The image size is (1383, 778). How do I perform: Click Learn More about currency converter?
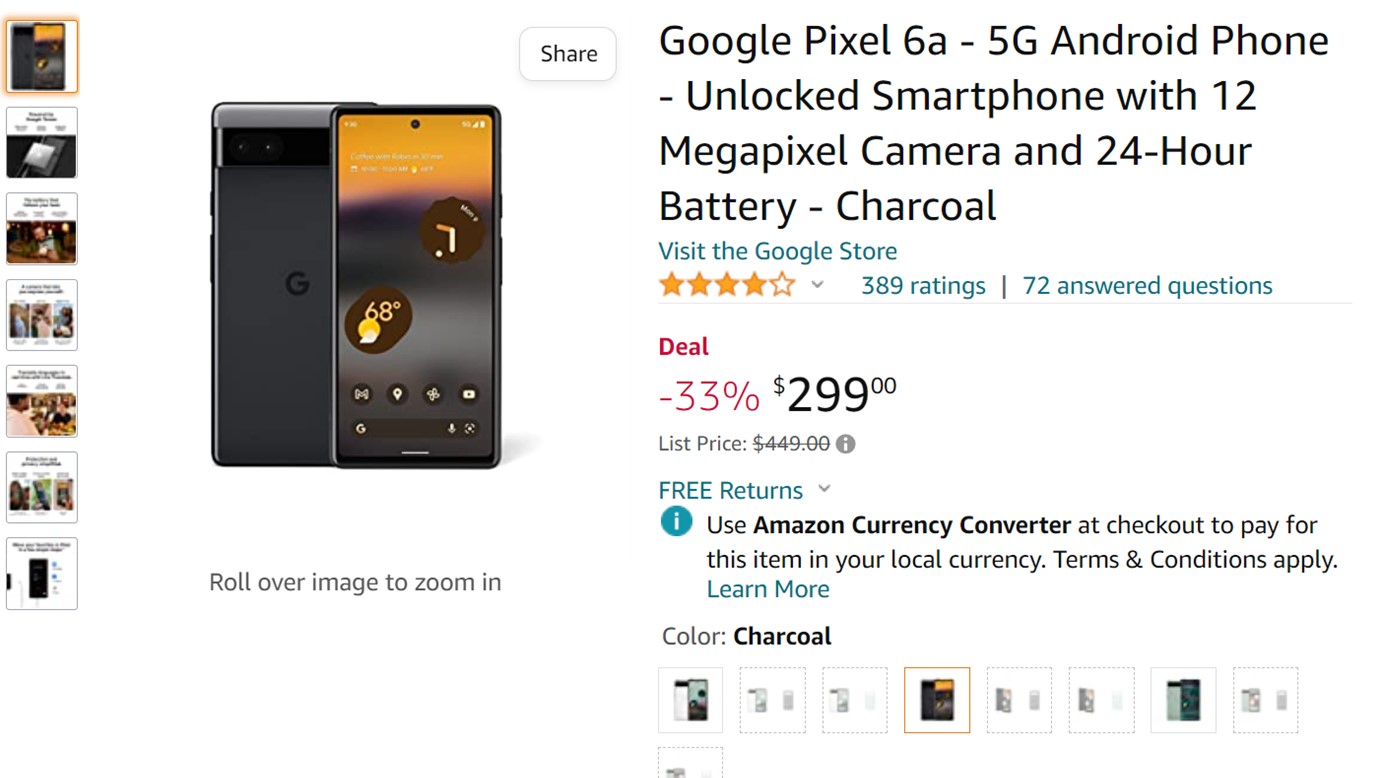click(x=768, y=589)
